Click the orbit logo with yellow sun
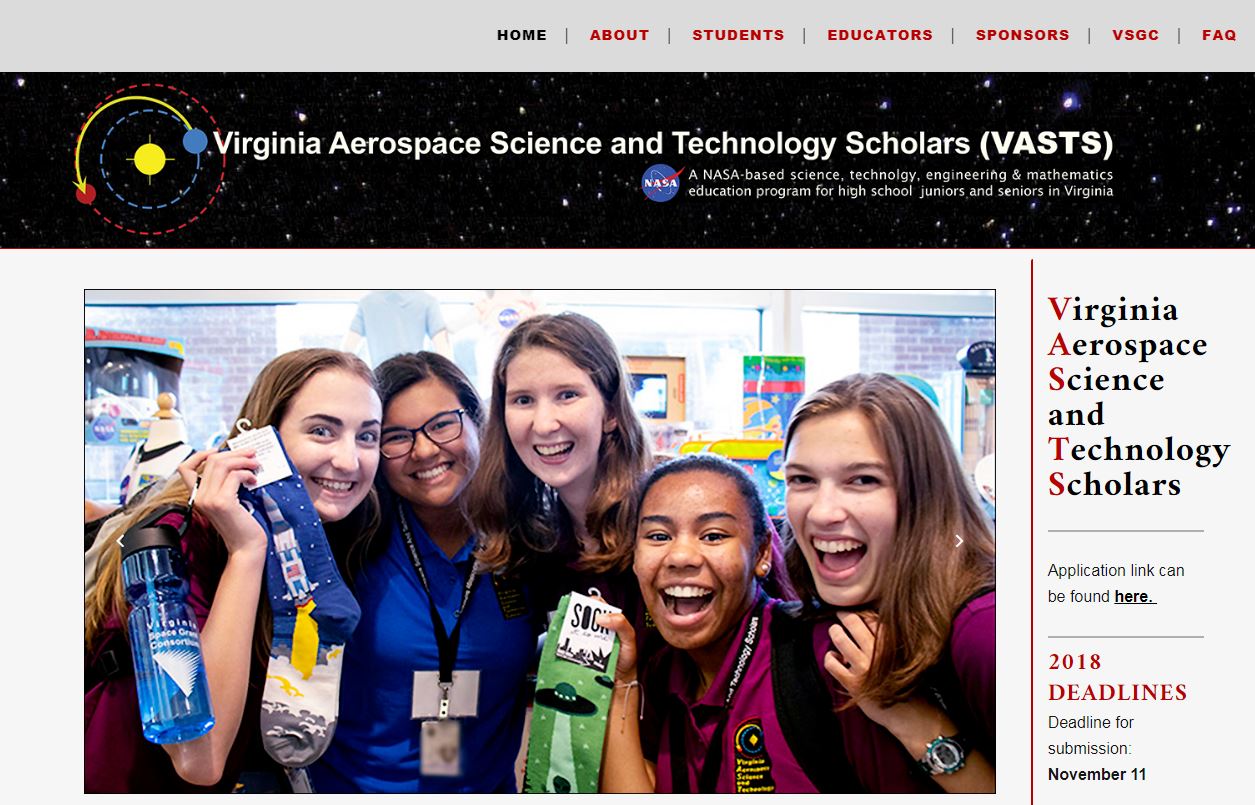This screenshot has width=1255, height=805. 149,159
